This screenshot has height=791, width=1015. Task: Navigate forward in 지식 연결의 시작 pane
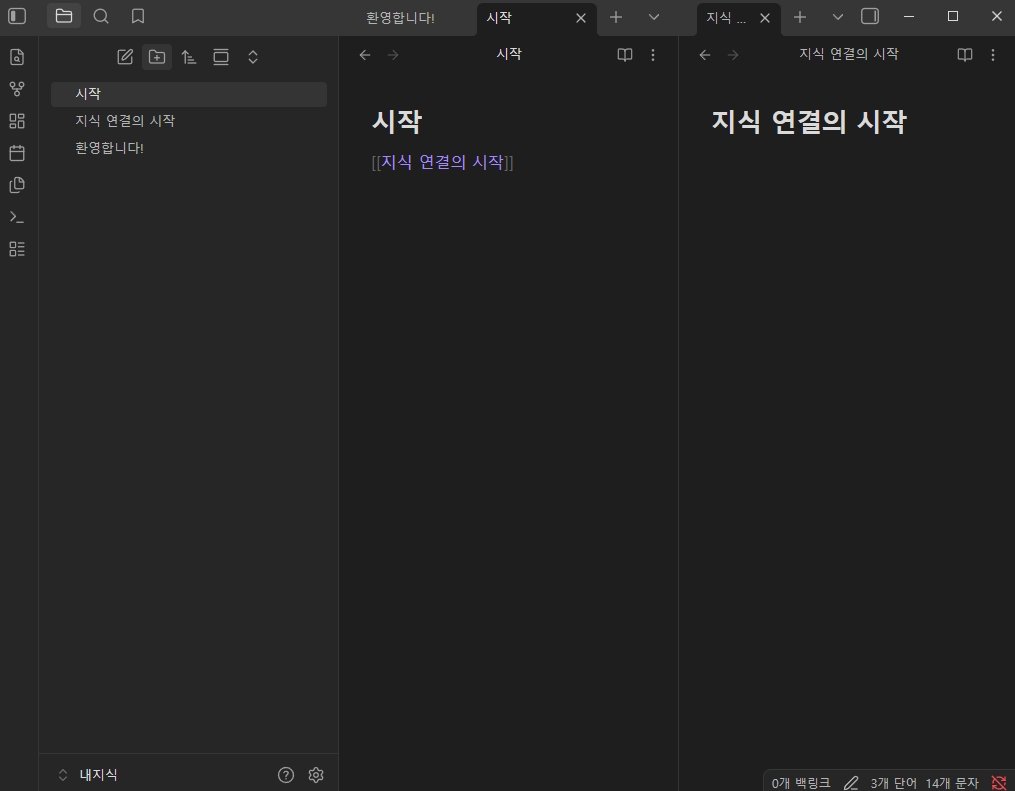click(x=733, y=55)
